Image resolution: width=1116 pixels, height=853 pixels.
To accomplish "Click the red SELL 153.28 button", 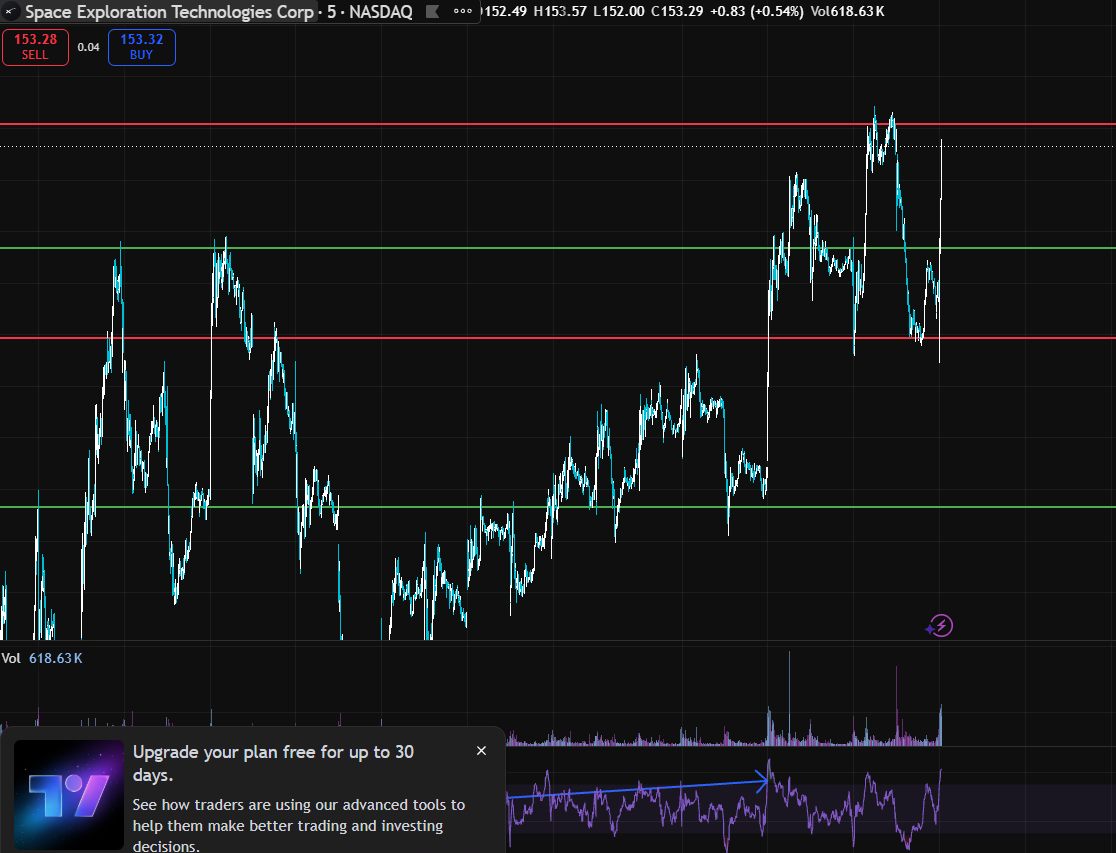I will tap(36, 47).
